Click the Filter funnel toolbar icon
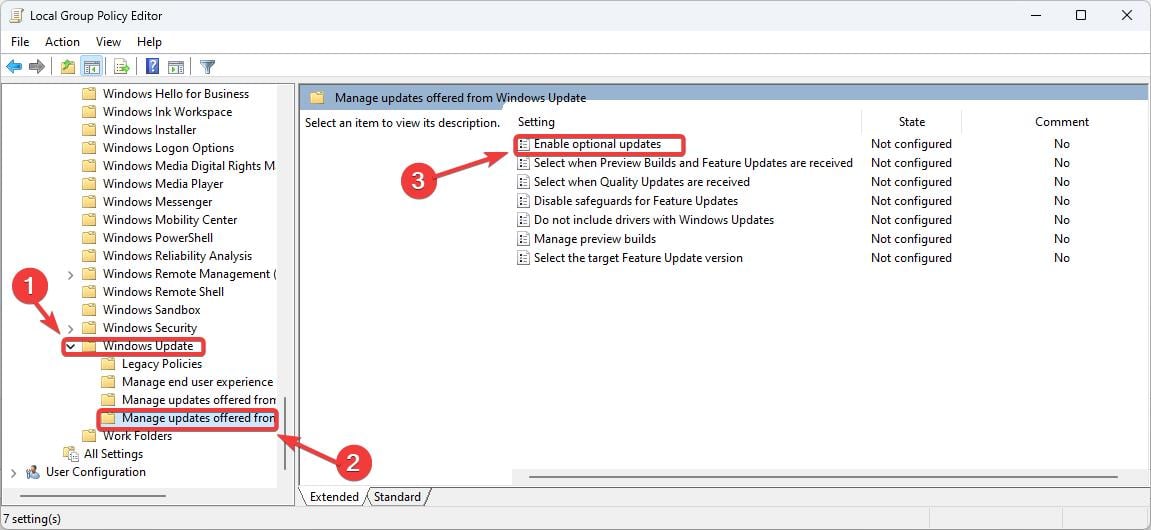Viewport: 1151px width, 530px height. pos(208,67)
